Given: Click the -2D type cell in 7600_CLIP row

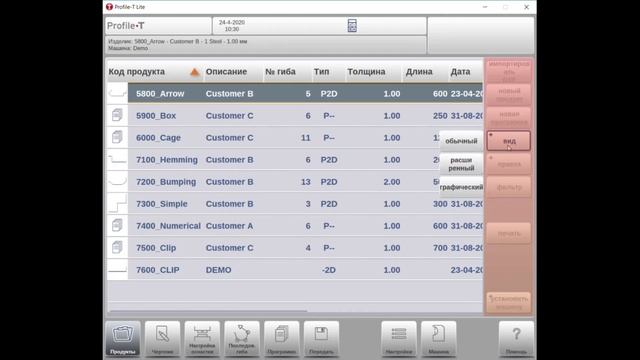Looking at the screenshot, I should (x=329, y=270).
